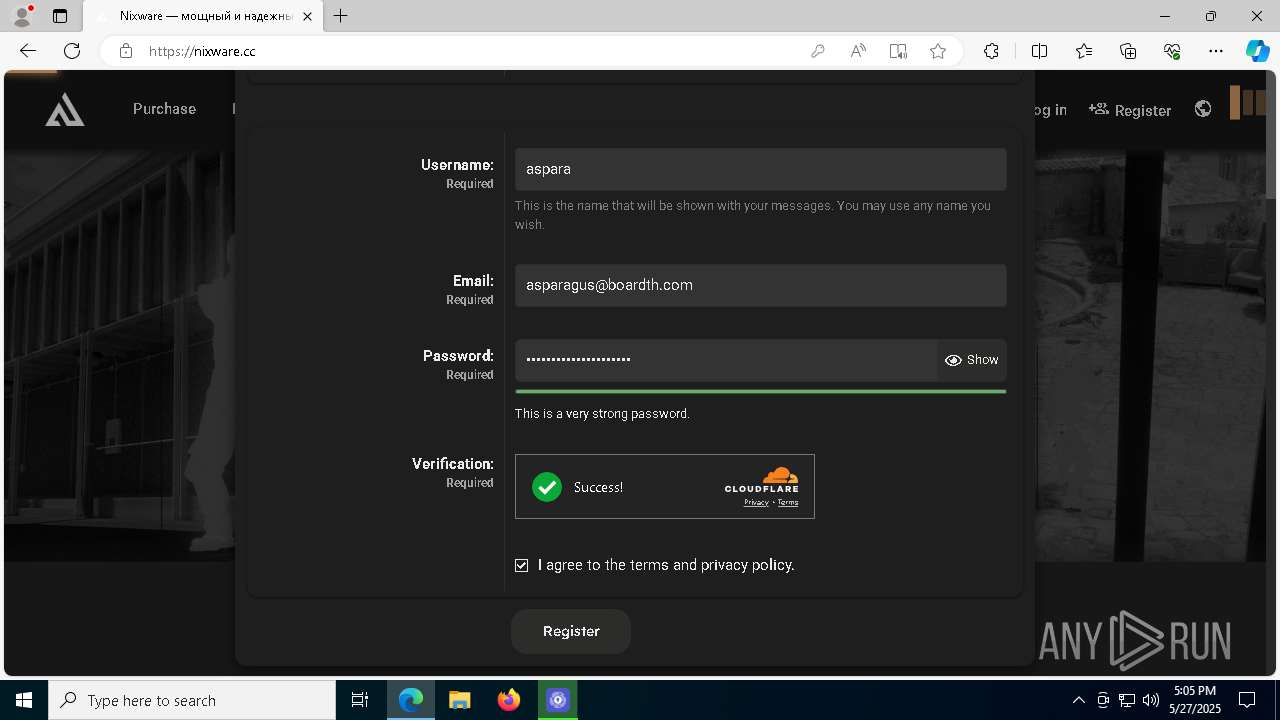Open clock and date in taskbar
The image size is (1280, 720).
click(1195, 700)
